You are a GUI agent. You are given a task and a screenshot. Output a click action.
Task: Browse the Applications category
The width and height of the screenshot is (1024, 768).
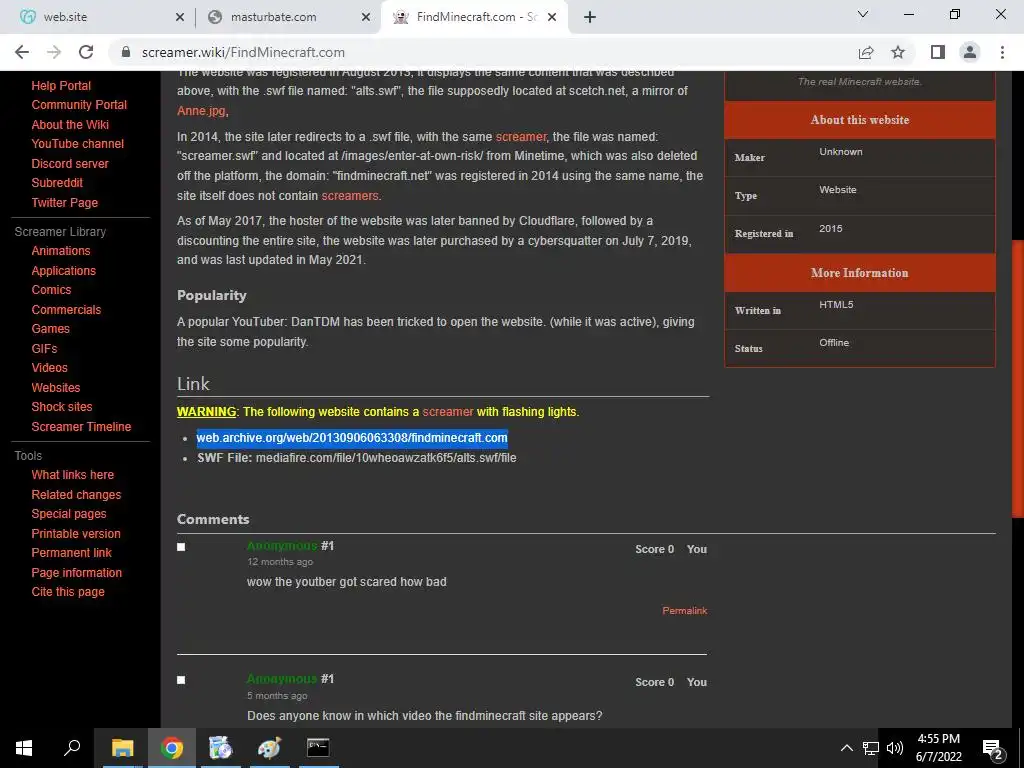pyautogui.click(x=63, y=270)
